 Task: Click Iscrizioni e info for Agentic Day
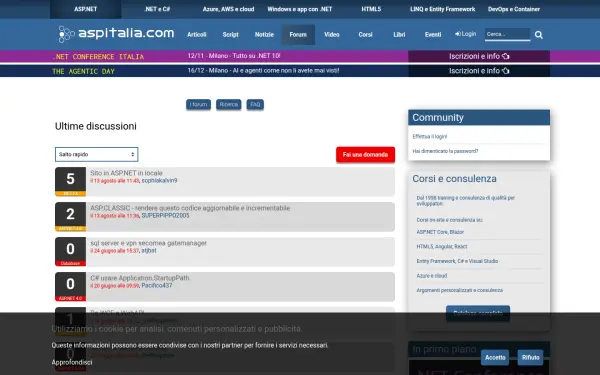(479, 71)
